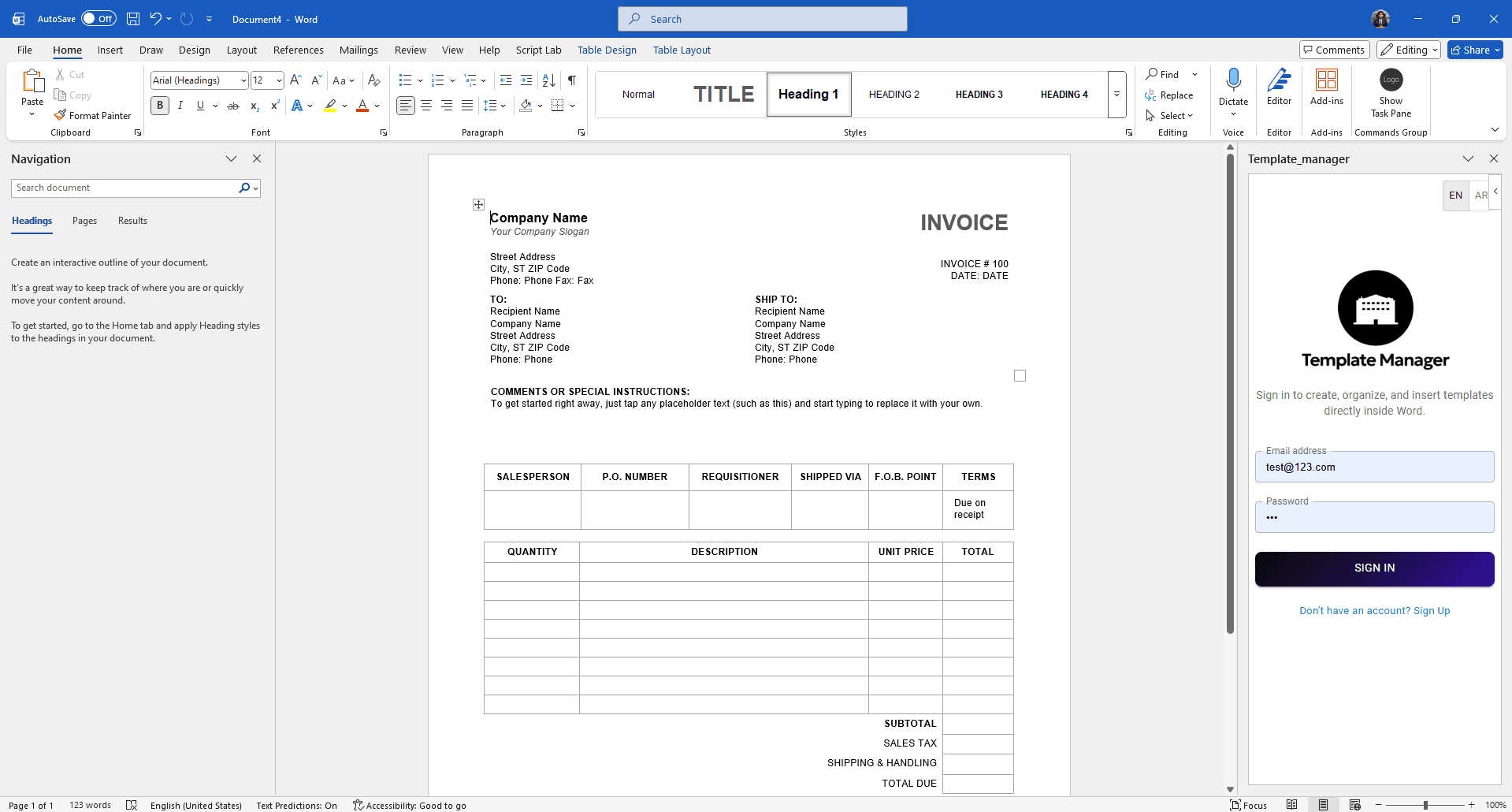Apply subscript formatting
The width and height of the screenshot is (1512, 812).
tap(254, 106)
